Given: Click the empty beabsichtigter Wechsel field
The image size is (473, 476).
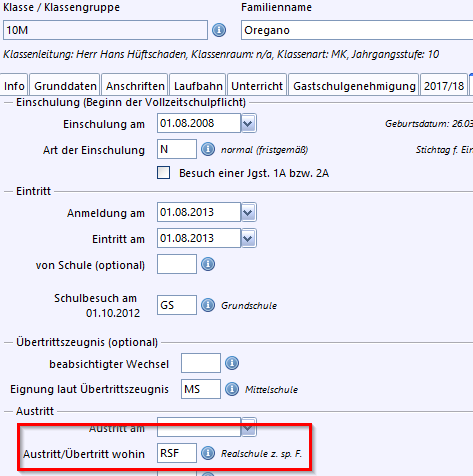Looking at the screenshot, I should (x=201, y=363).
